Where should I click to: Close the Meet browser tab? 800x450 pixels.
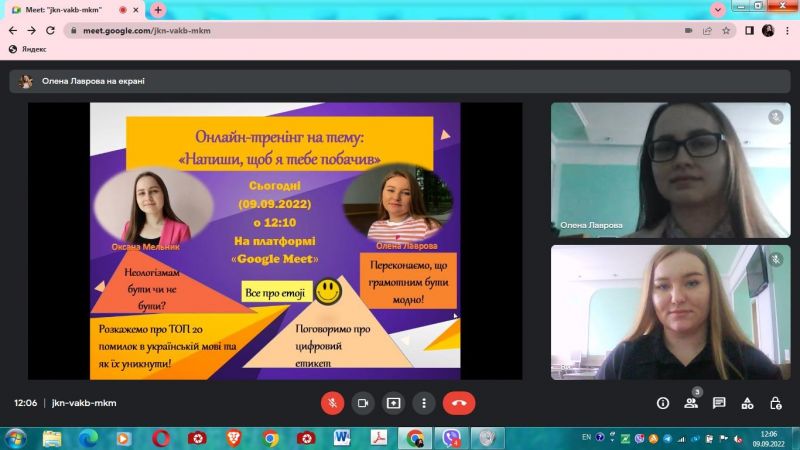[x=136, y=10]
